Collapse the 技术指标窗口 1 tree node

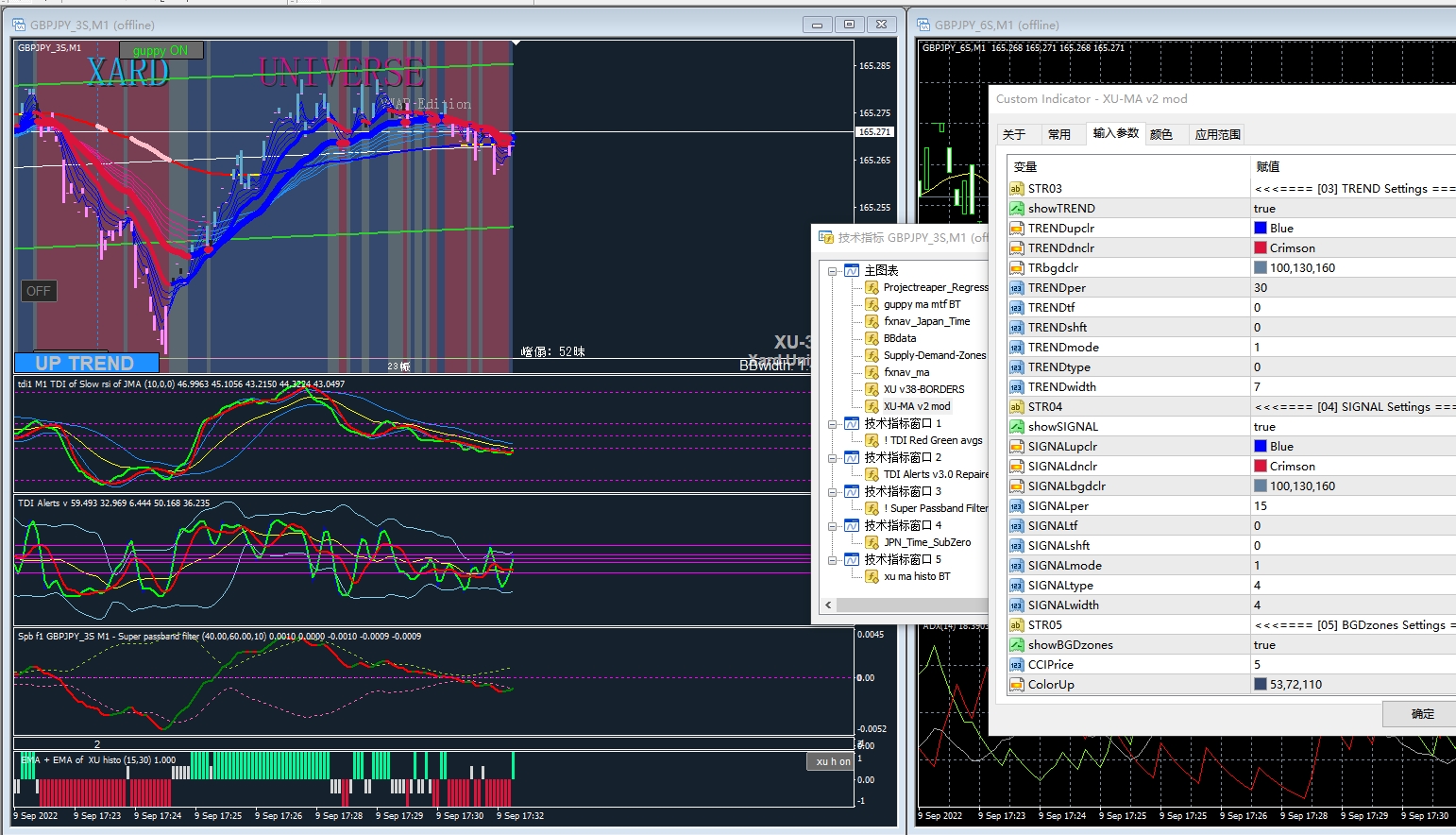(833, 424)
